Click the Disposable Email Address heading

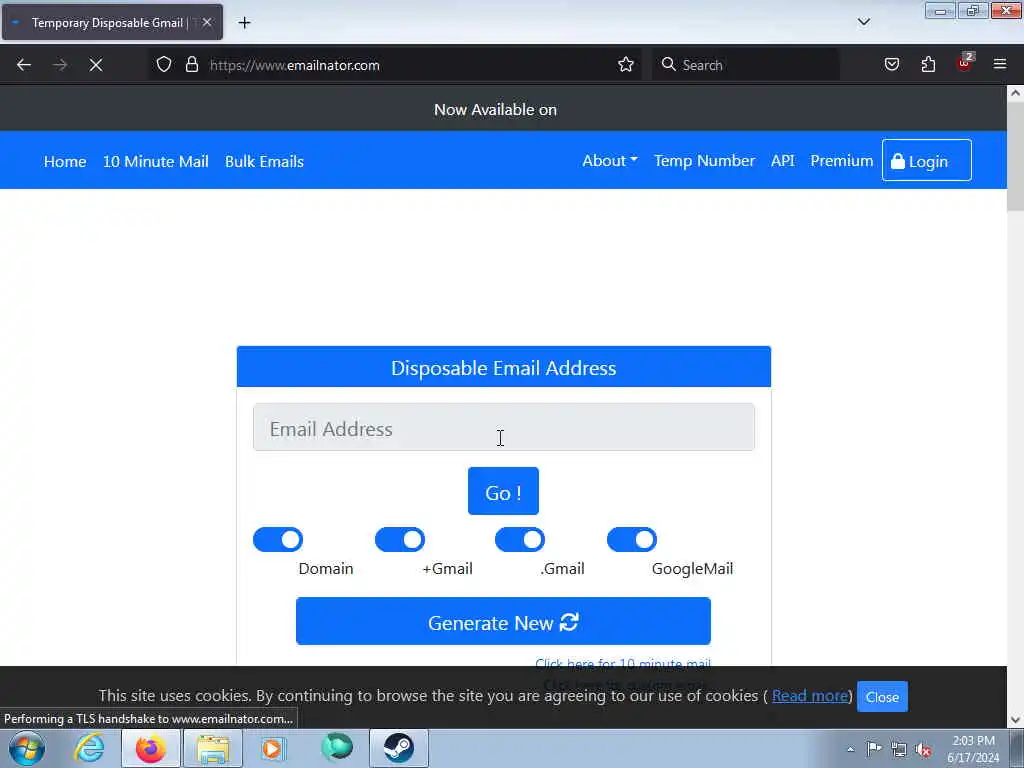[504, 368]
